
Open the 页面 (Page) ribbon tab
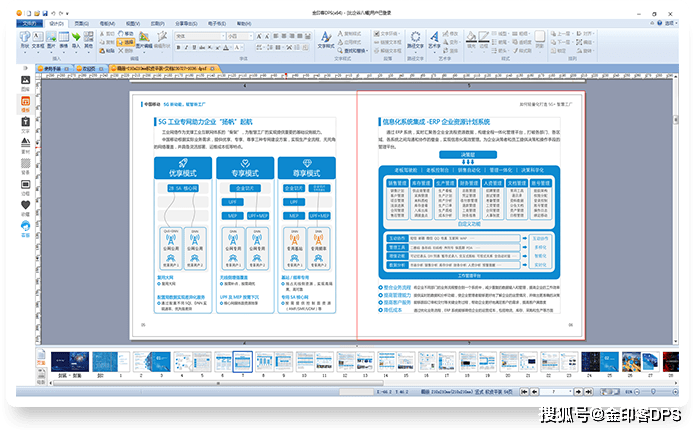[80, 21]
